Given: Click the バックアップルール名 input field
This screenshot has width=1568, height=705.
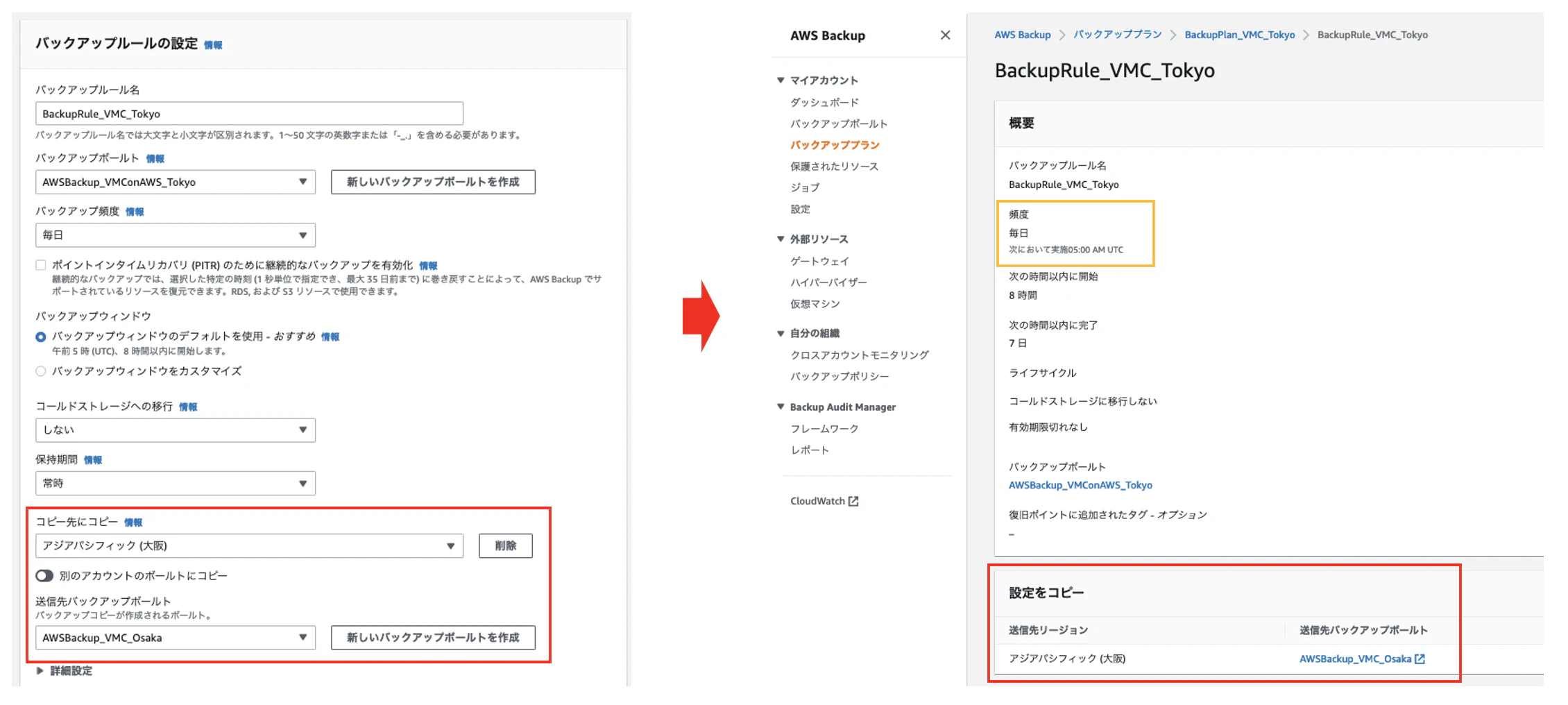Looking at the screenshot, I should pyautogui.click(x=249, y=114).
